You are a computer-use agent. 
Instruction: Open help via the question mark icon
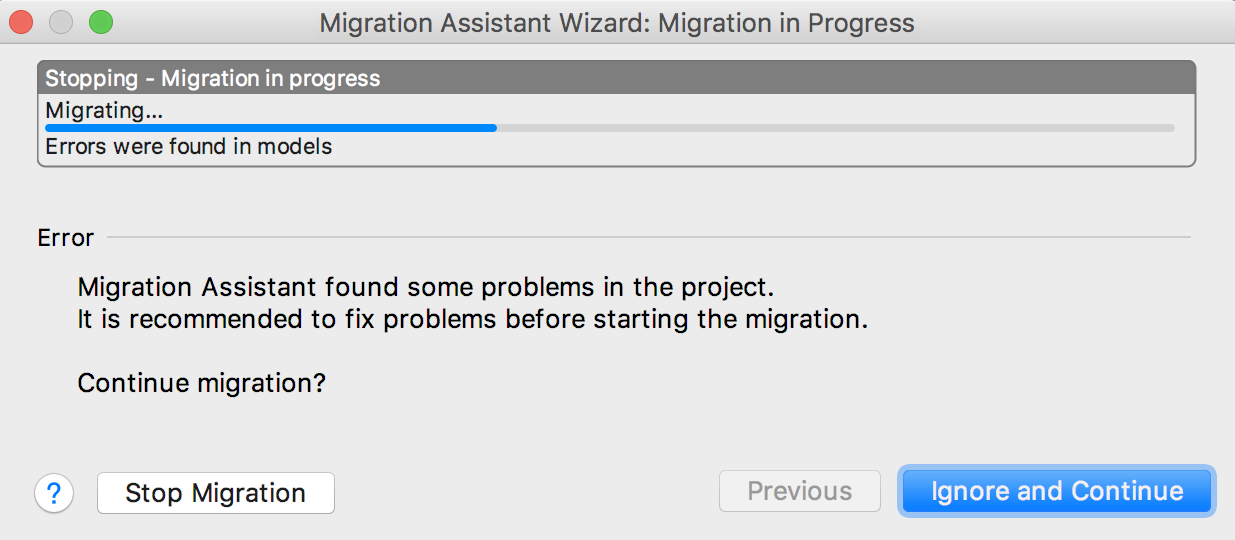click(54, 493)
